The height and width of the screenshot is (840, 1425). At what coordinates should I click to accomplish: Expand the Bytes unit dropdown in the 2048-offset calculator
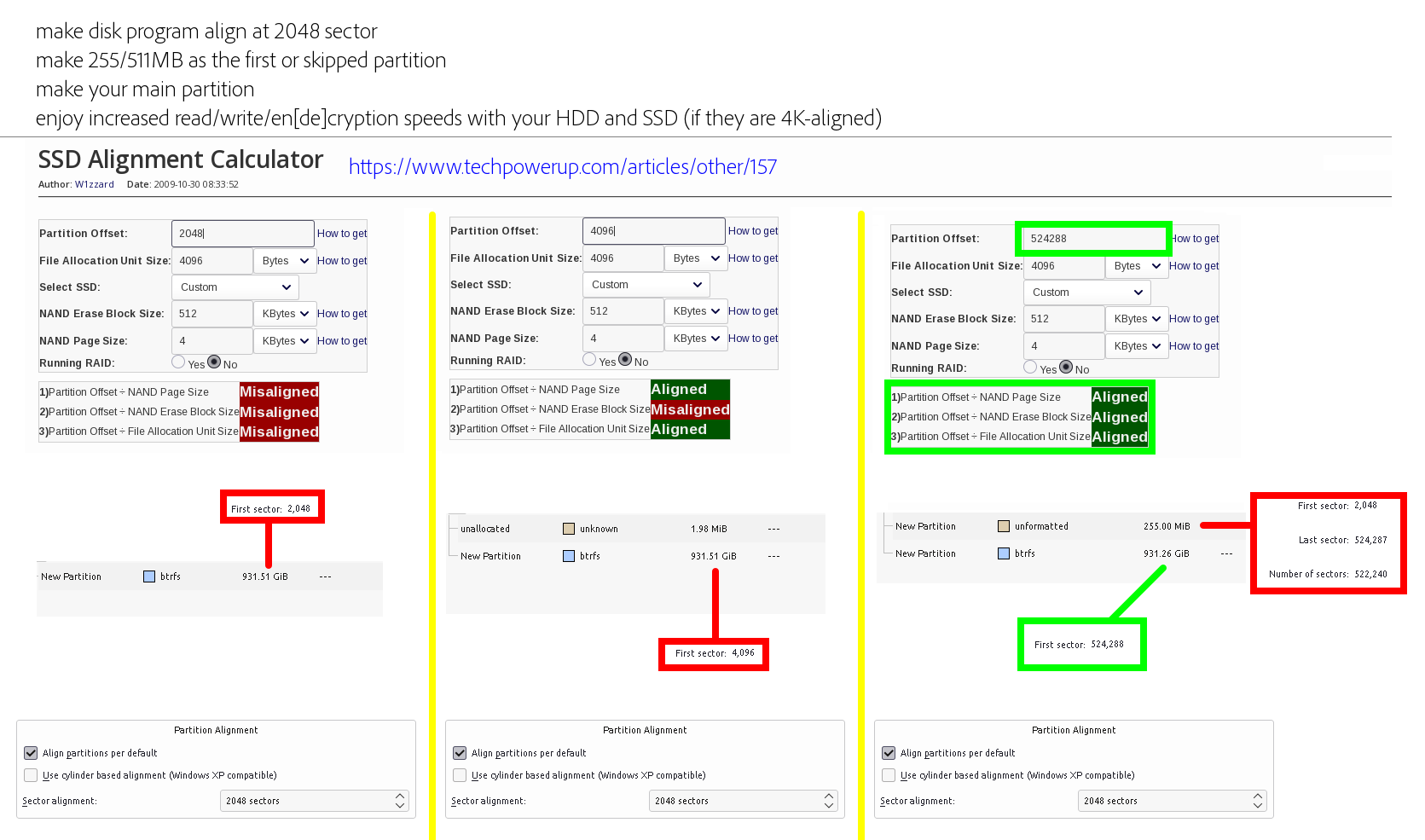coord(286,261)
